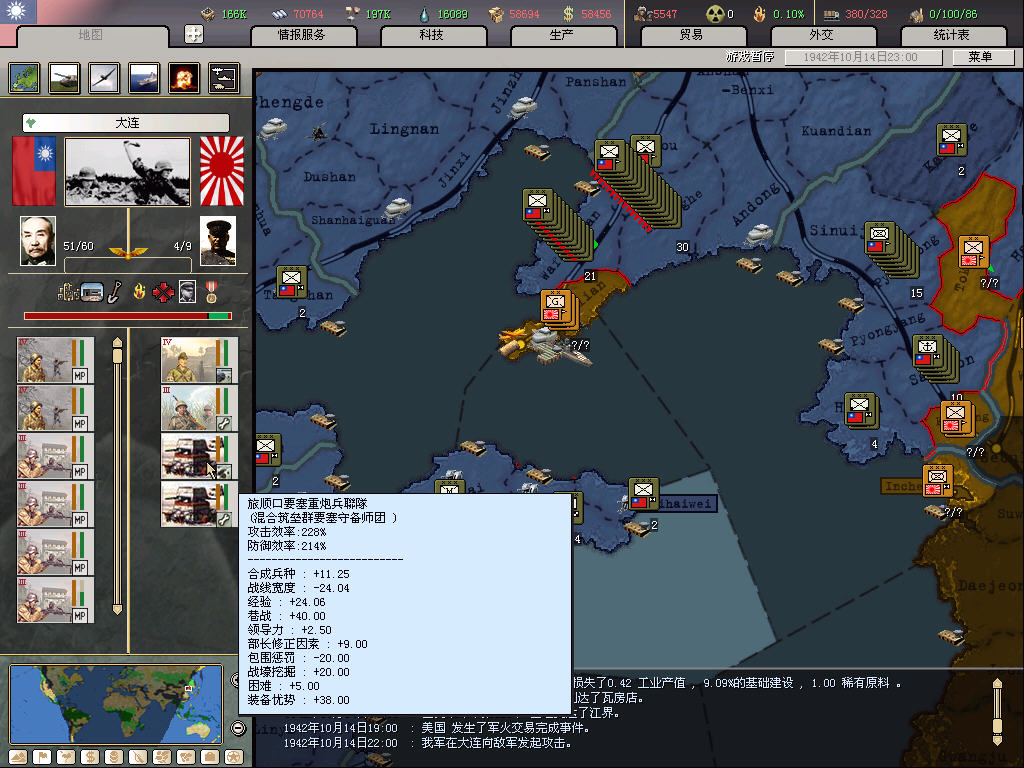This screenshot has height=768, width=1024.
Task: Switch to terrain map mode (mountain icon)
Action: (18, 757)
